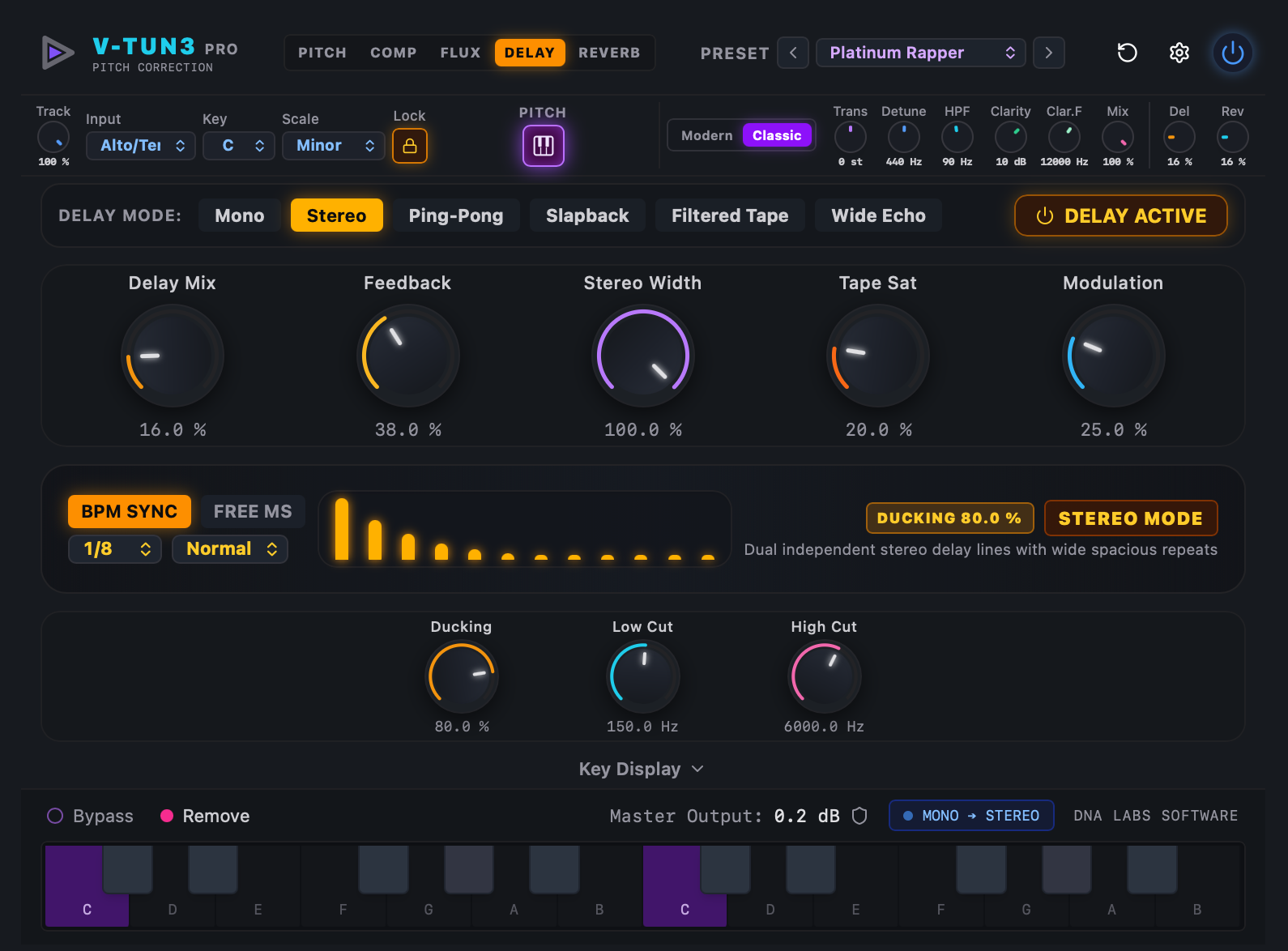Open the 1/8 note division dropdown
This screenshot has width=1288, height=951.
(115, 549)
